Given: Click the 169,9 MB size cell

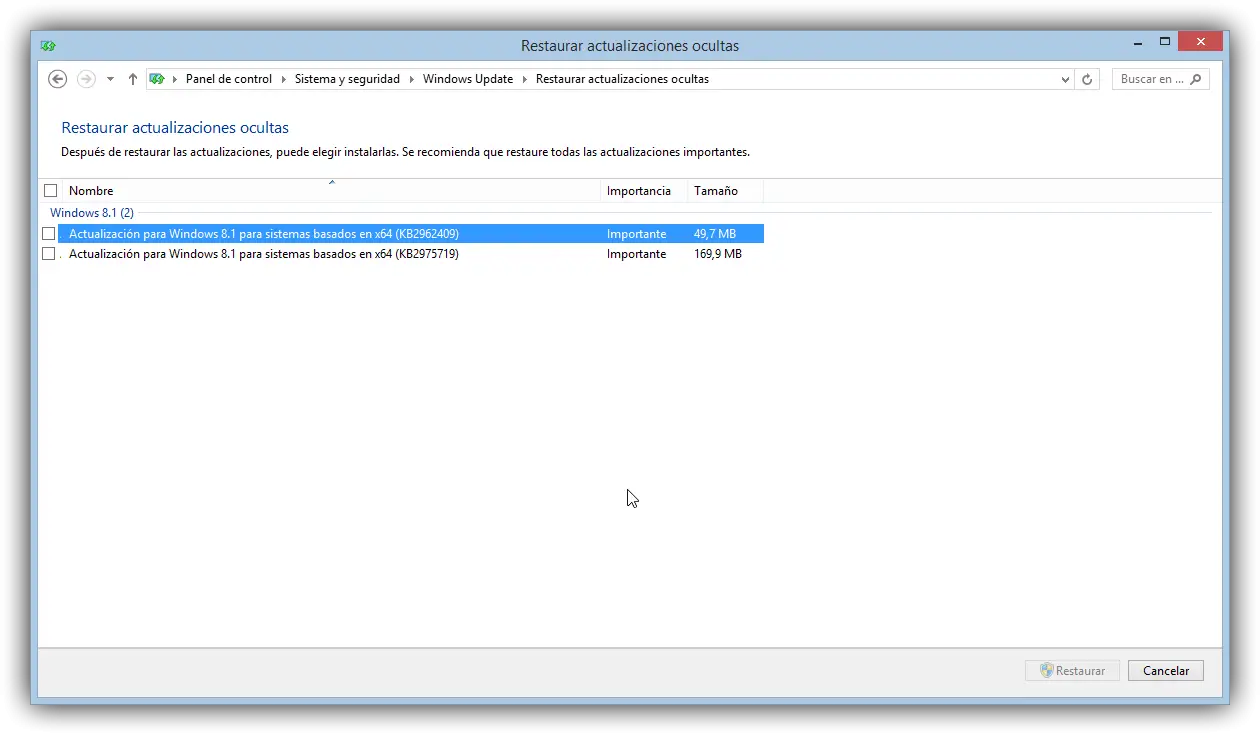Looking at the screenshot, I should click(717, 254).
